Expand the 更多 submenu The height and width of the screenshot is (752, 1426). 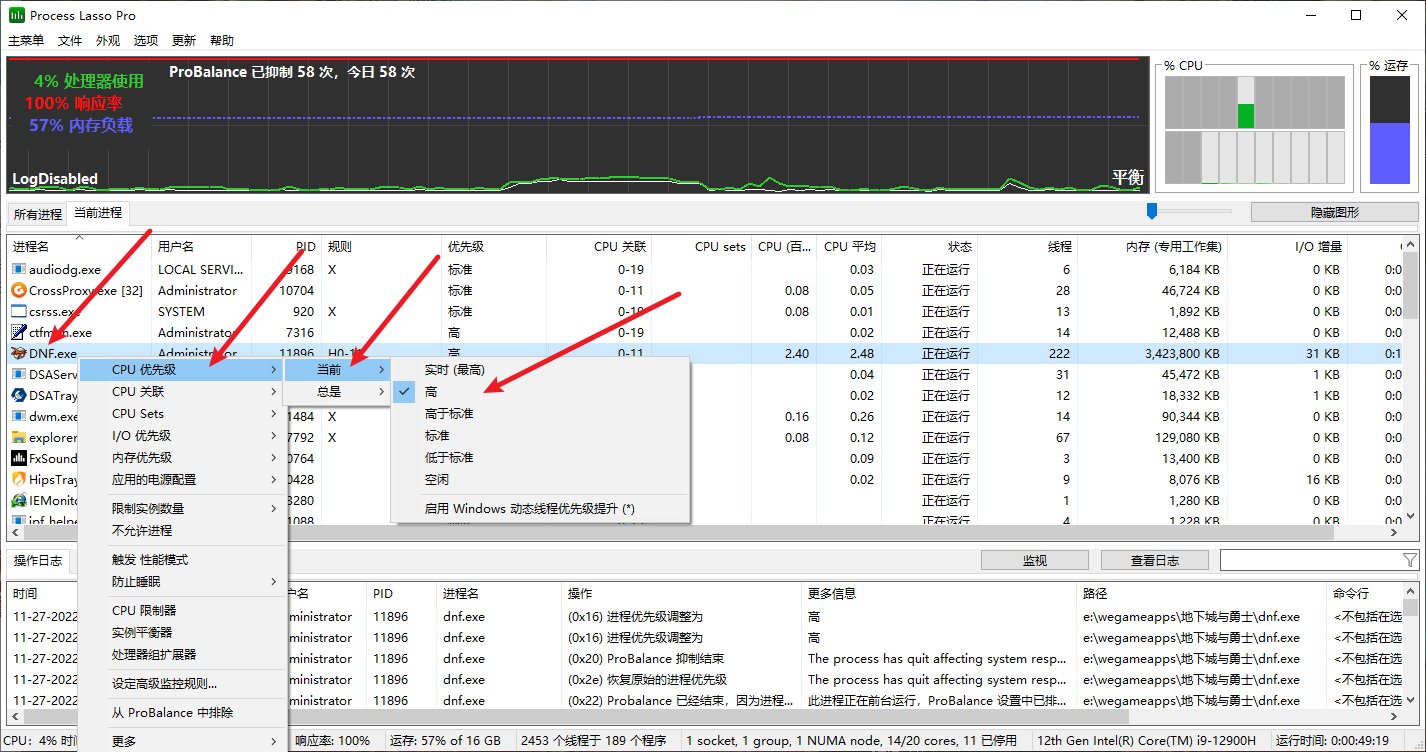click(183, 742)
